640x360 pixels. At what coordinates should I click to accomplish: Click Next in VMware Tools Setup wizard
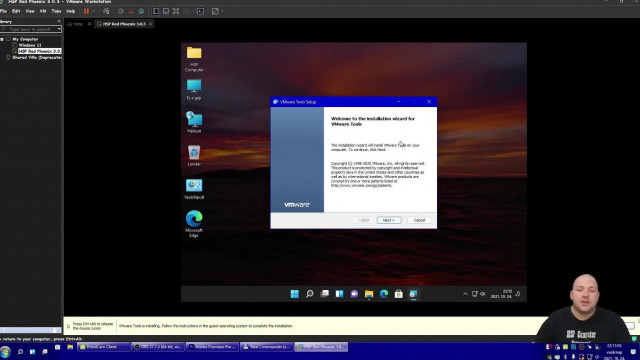pyautogui.click(x=389, y=220)
